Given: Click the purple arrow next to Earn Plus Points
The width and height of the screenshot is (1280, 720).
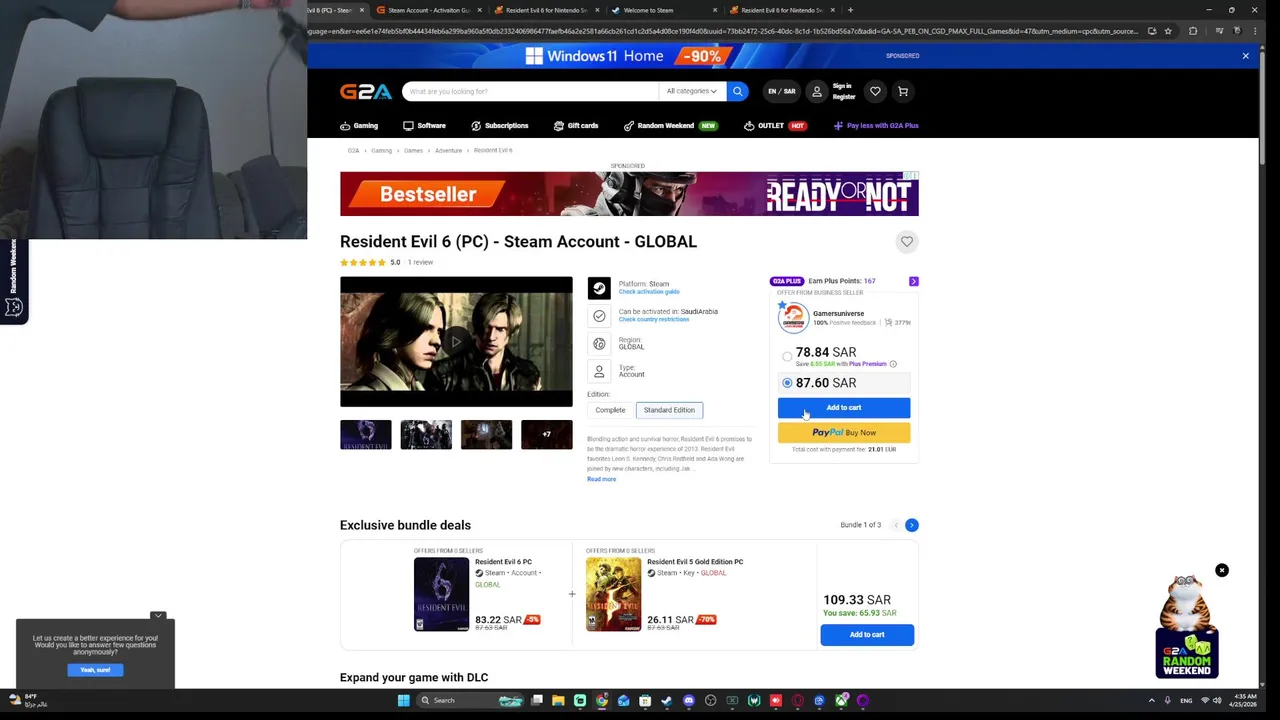Looking at the screenshot, I should point(913,281).
